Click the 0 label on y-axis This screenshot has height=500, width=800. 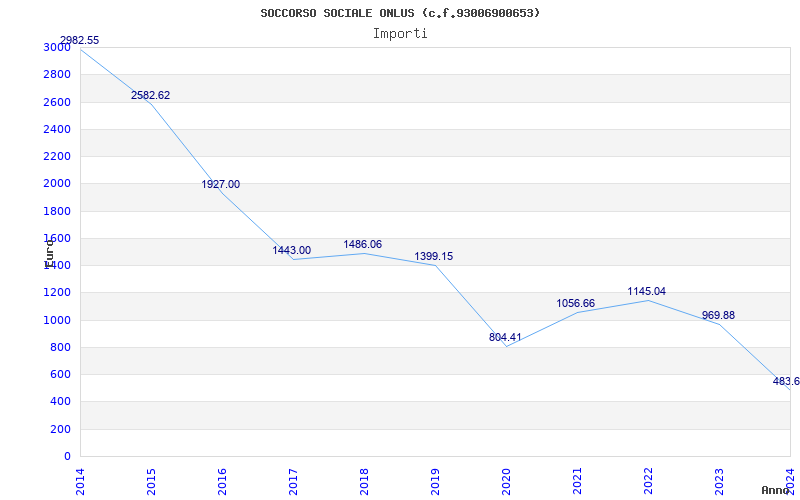[x=67, y=457]
